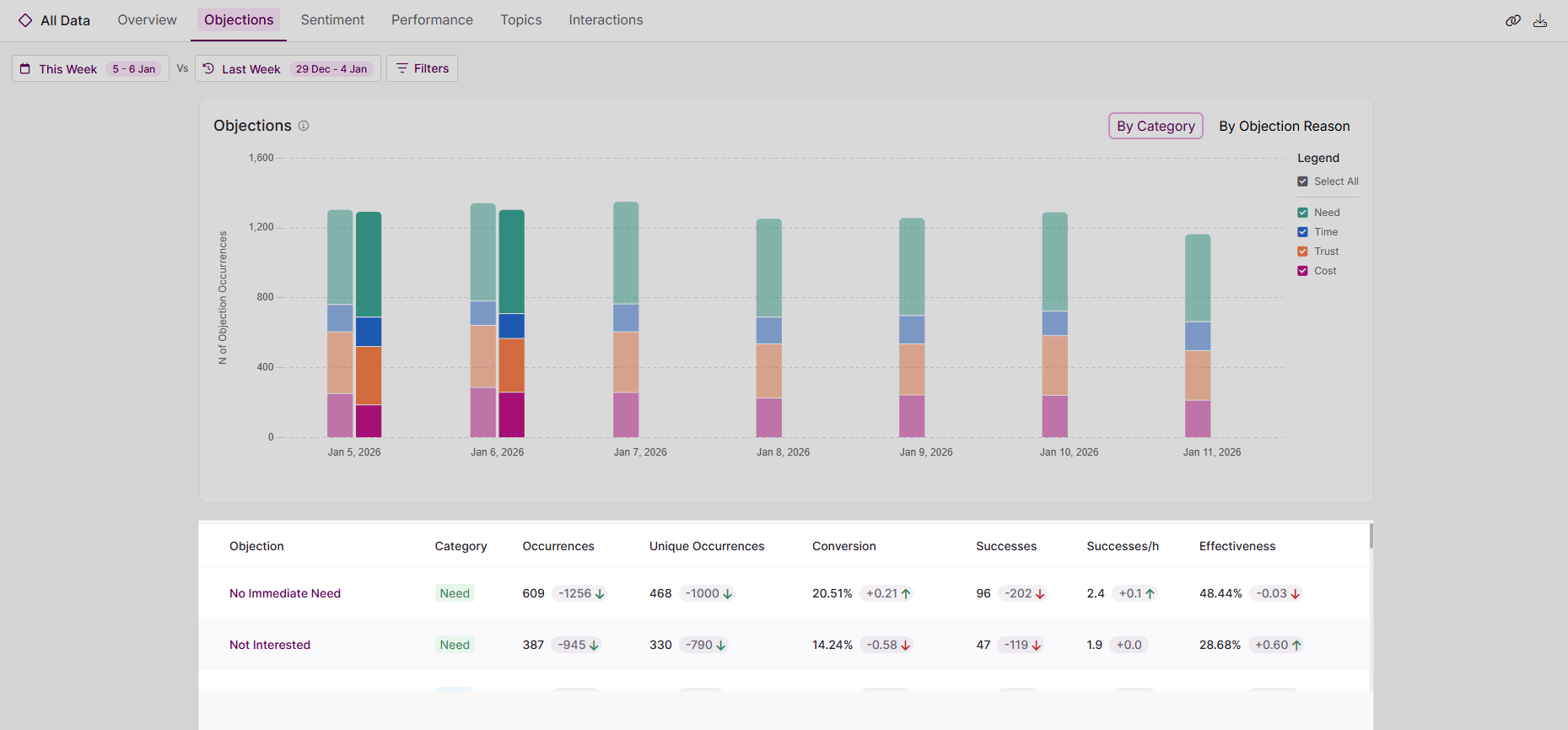This screenshot has width=1568, height=730.
Task: Open the This Week date range selector
Action: [x=90, y=69]
